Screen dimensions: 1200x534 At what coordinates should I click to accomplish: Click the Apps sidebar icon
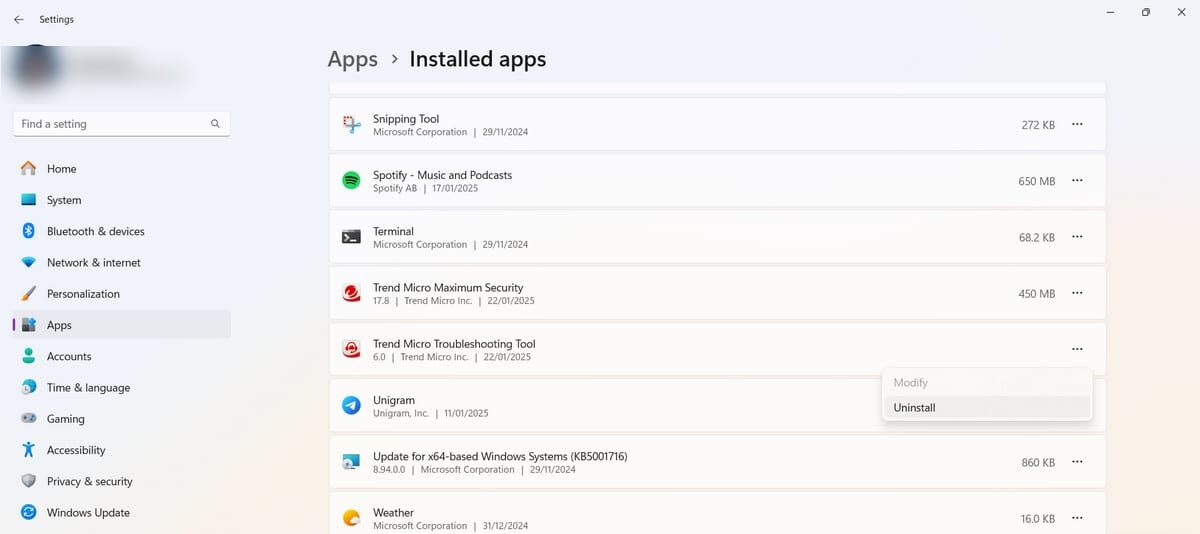click(x=28, y=325)
